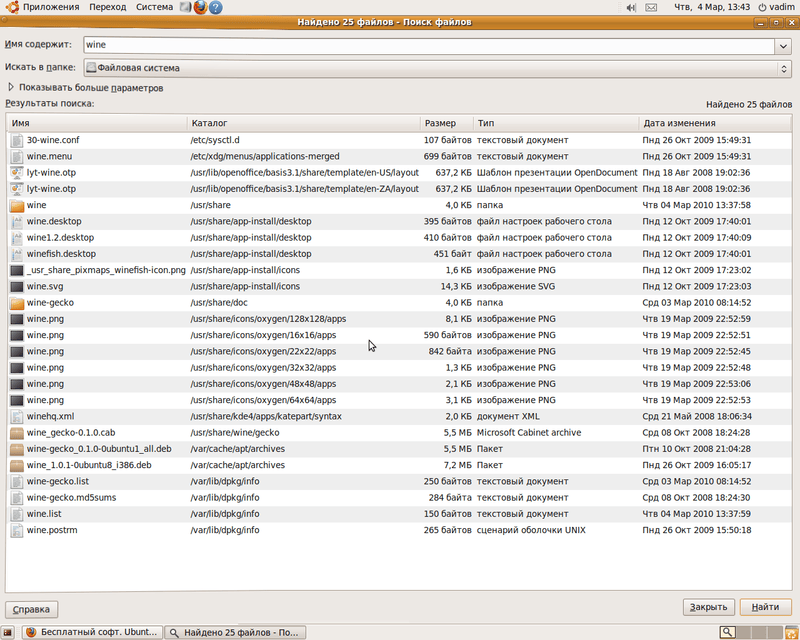This screenshot has height=640, width=800.
Task: Open the help icon in top panel
Action: tap(216, 7)
